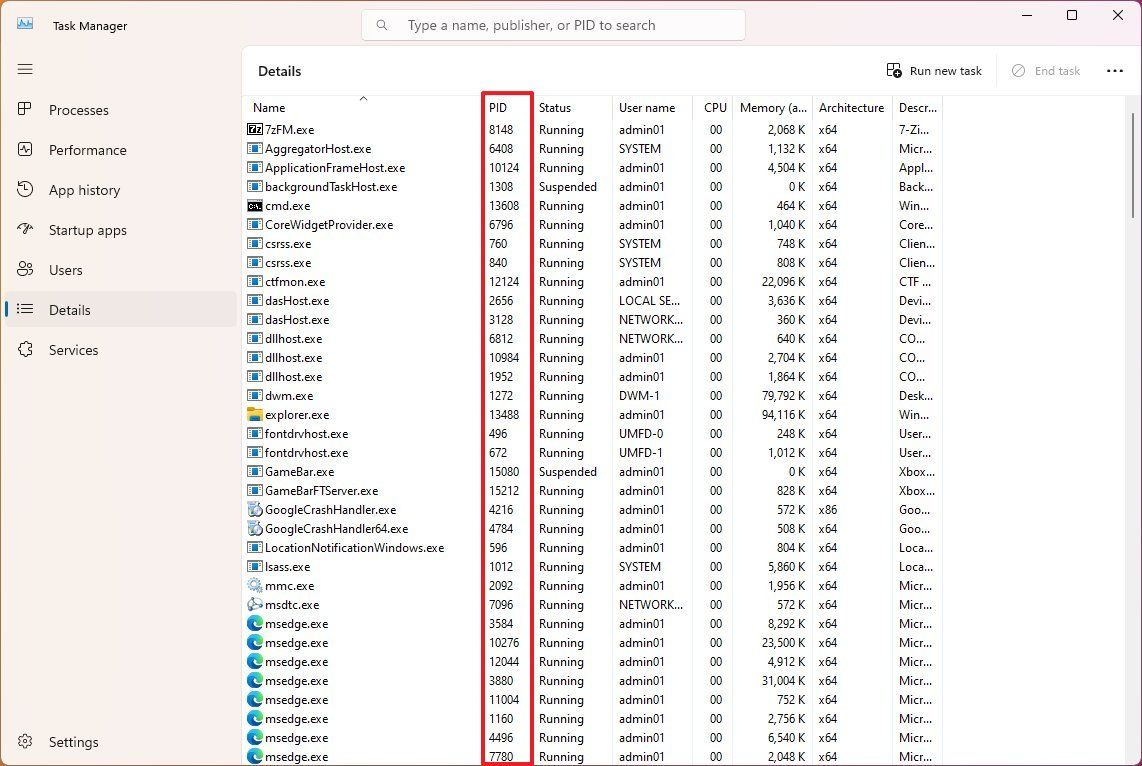Open the Startup apps section
The width and height of the screenshot is (1142, 766).
90,230
